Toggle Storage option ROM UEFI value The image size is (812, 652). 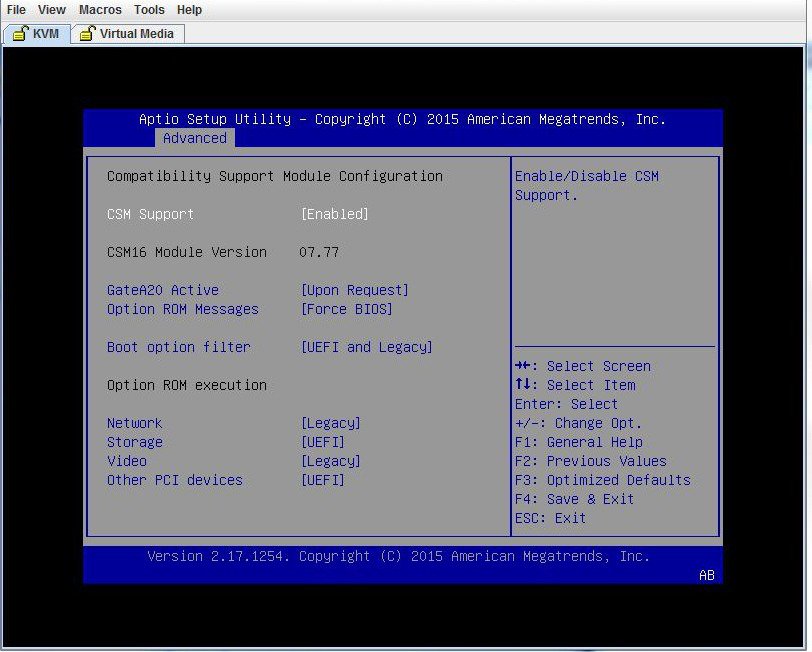(x=322, y=442)
